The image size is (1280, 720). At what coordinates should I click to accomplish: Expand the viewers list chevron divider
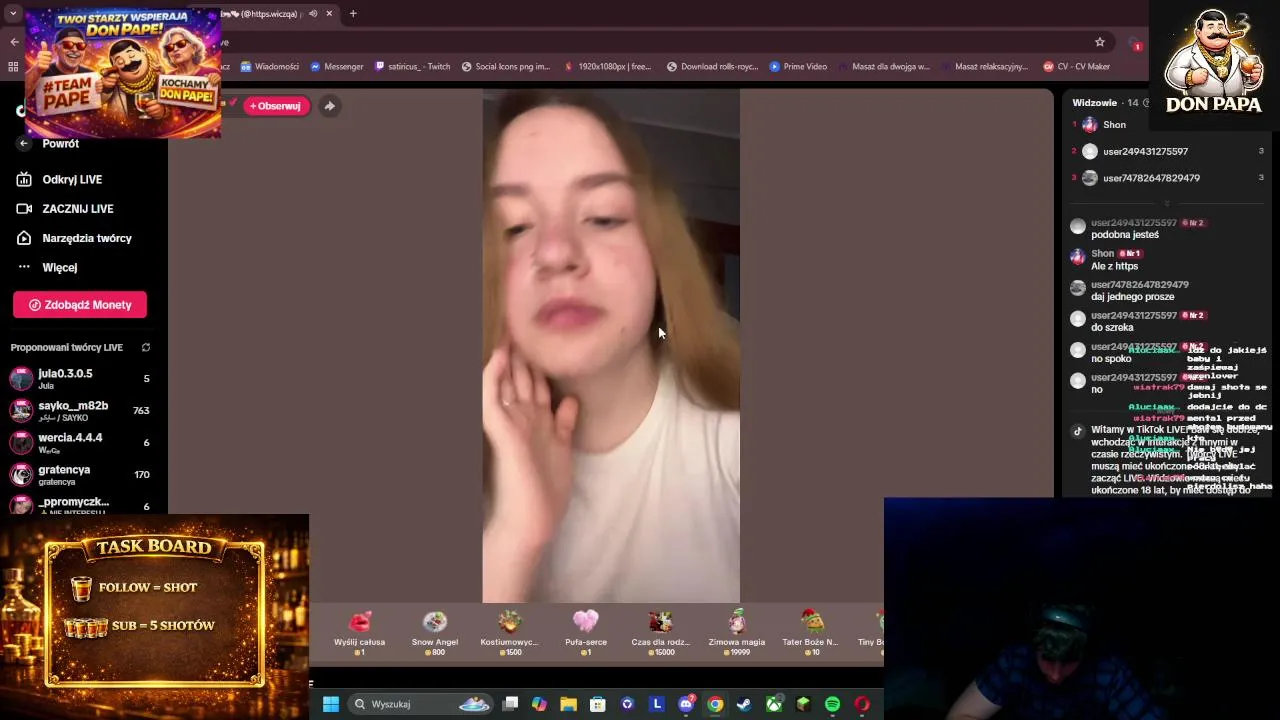(1166, 204)
